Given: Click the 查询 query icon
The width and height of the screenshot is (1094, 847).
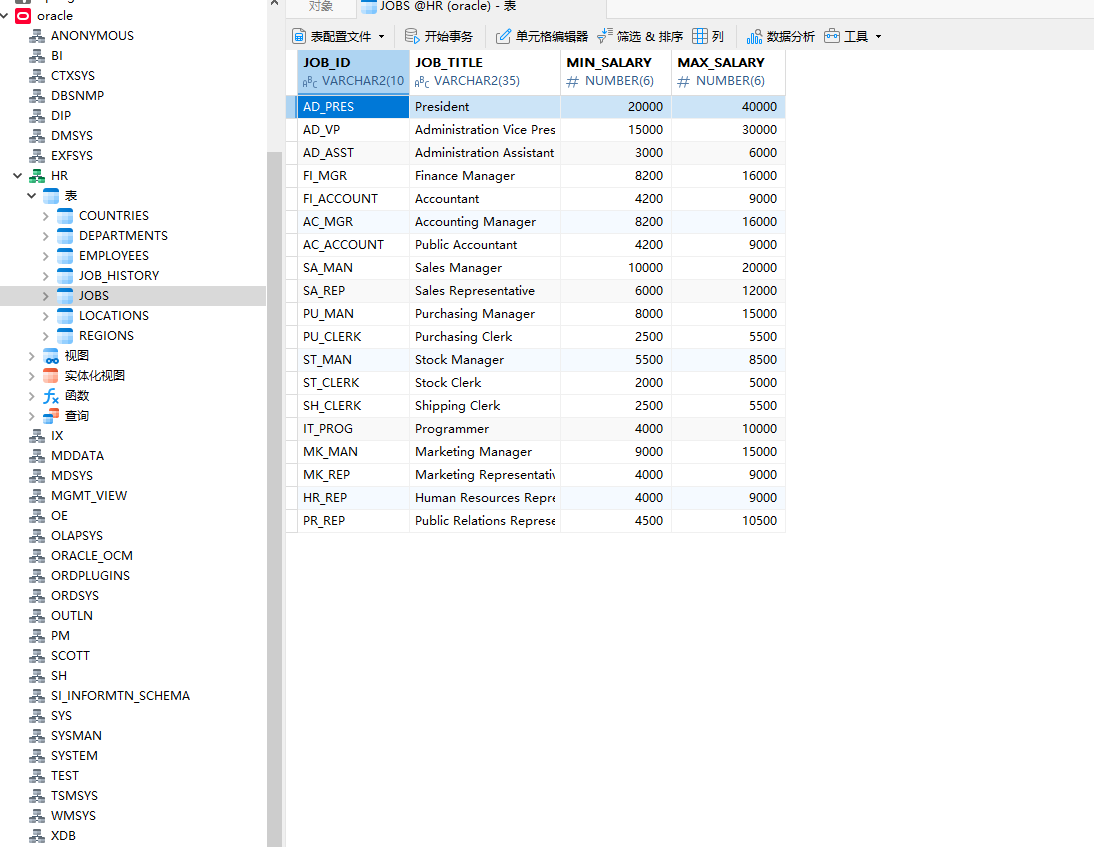Looking at the screenshot, I should point(51,416).
